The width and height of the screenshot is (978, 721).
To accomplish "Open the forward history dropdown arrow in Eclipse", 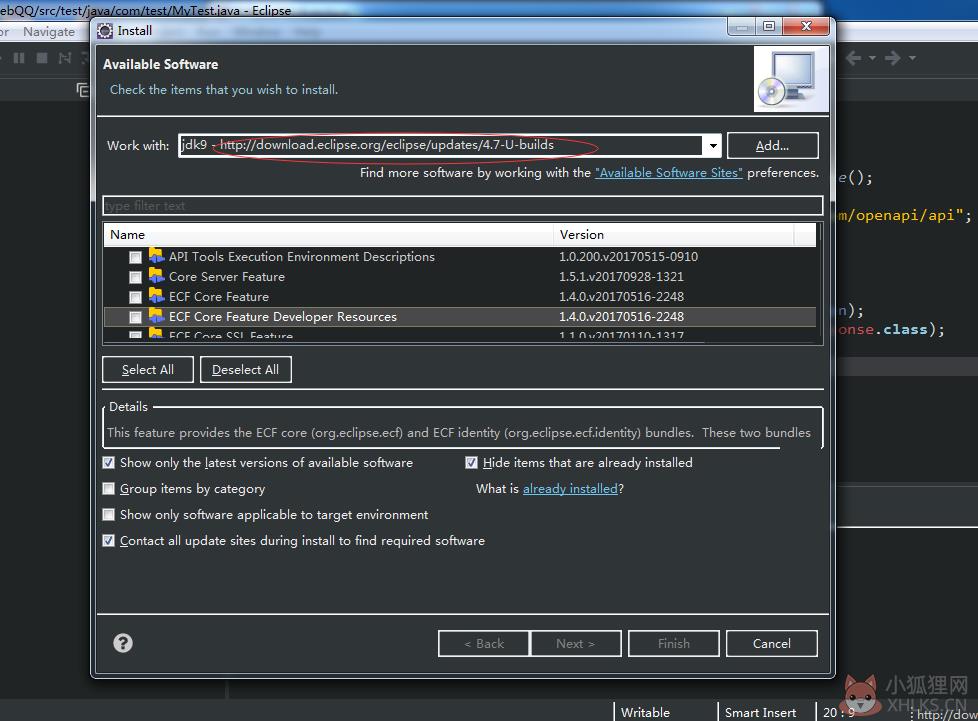I will point(912,58).
